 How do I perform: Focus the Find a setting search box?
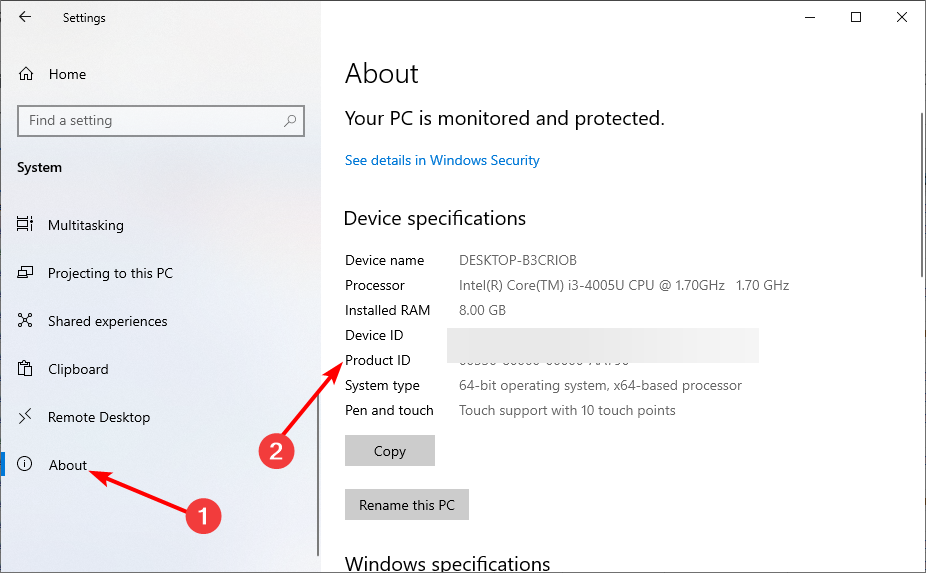tap(150, 121)
